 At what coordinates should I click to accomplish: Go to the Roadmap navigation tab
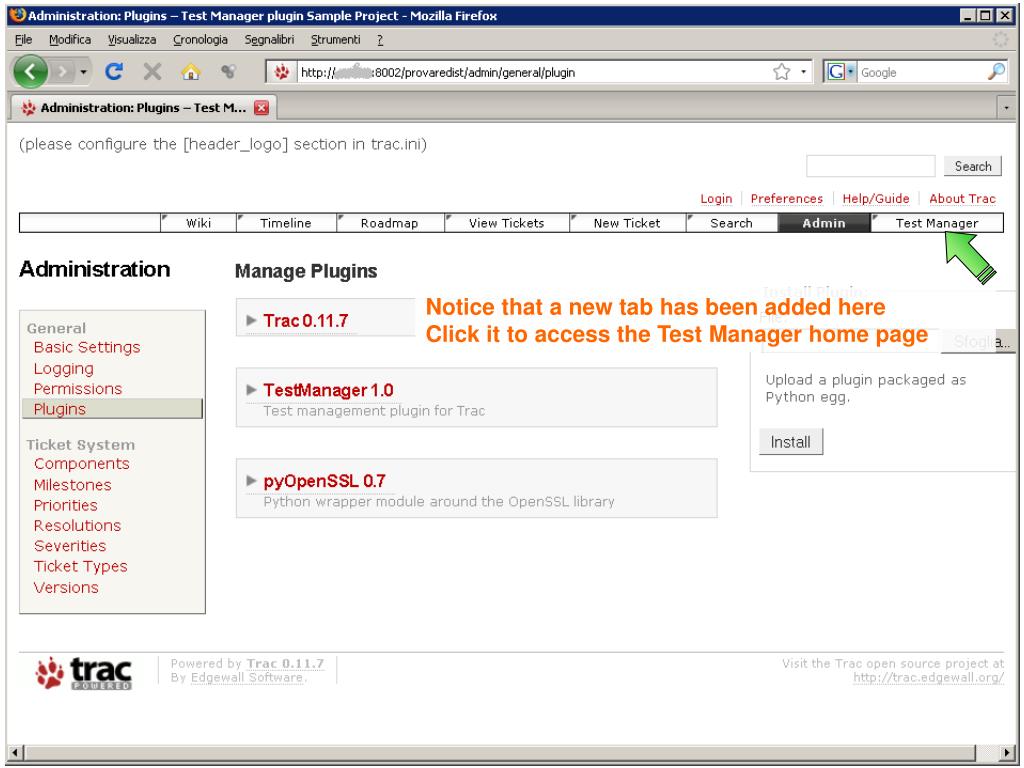click(x=389, y=223)
